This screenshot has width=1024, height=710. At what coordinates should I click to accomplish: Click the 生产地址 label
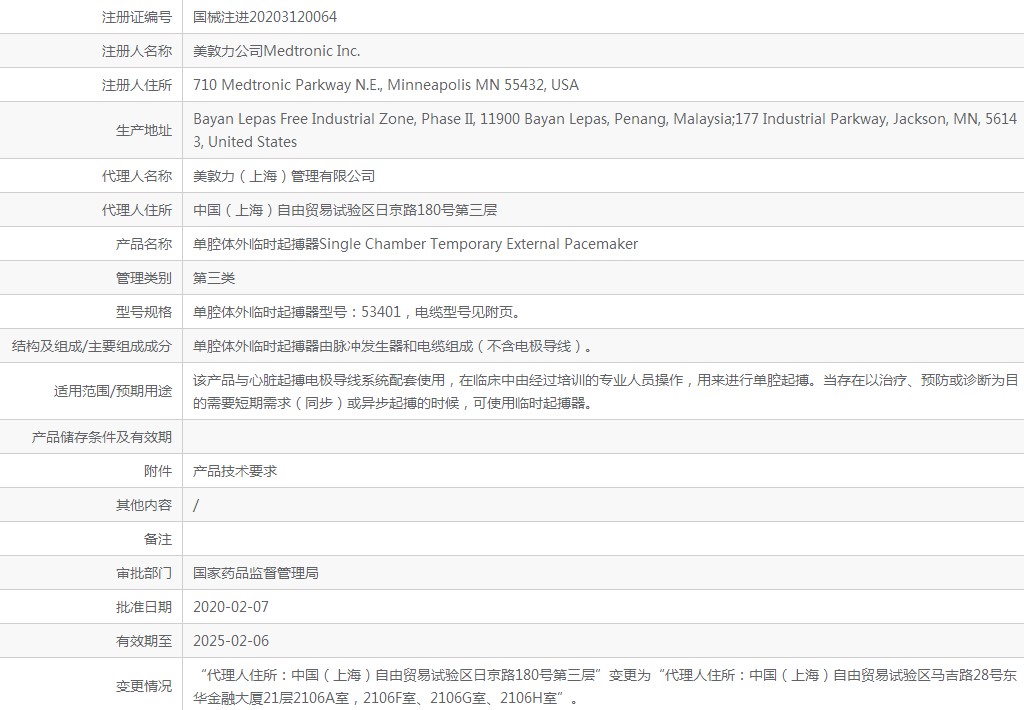pos(144,131)
